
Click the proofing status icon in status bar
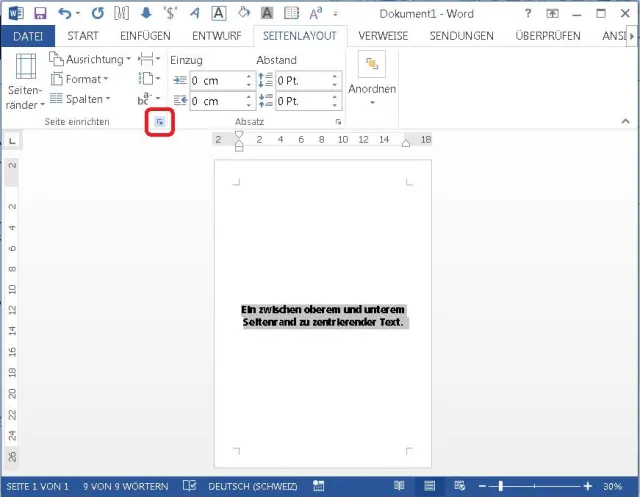[189, 486]
